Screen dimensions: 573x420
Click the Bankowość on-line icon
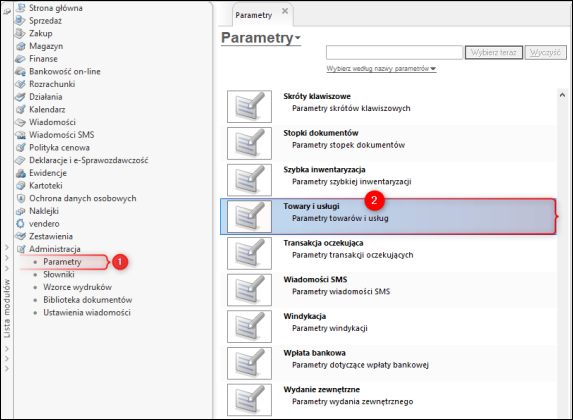click(x=20, y=72)
